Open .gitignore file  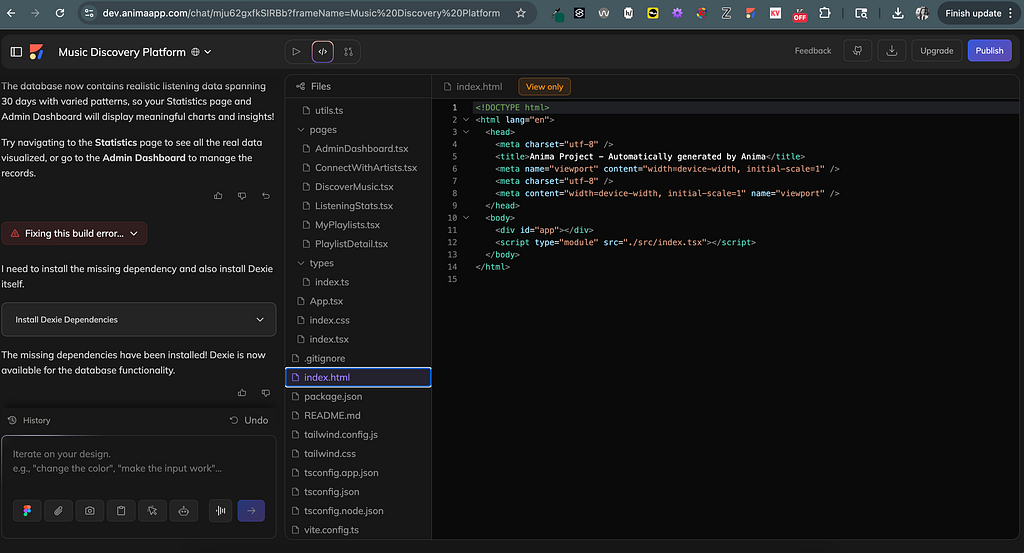[358, 358]
